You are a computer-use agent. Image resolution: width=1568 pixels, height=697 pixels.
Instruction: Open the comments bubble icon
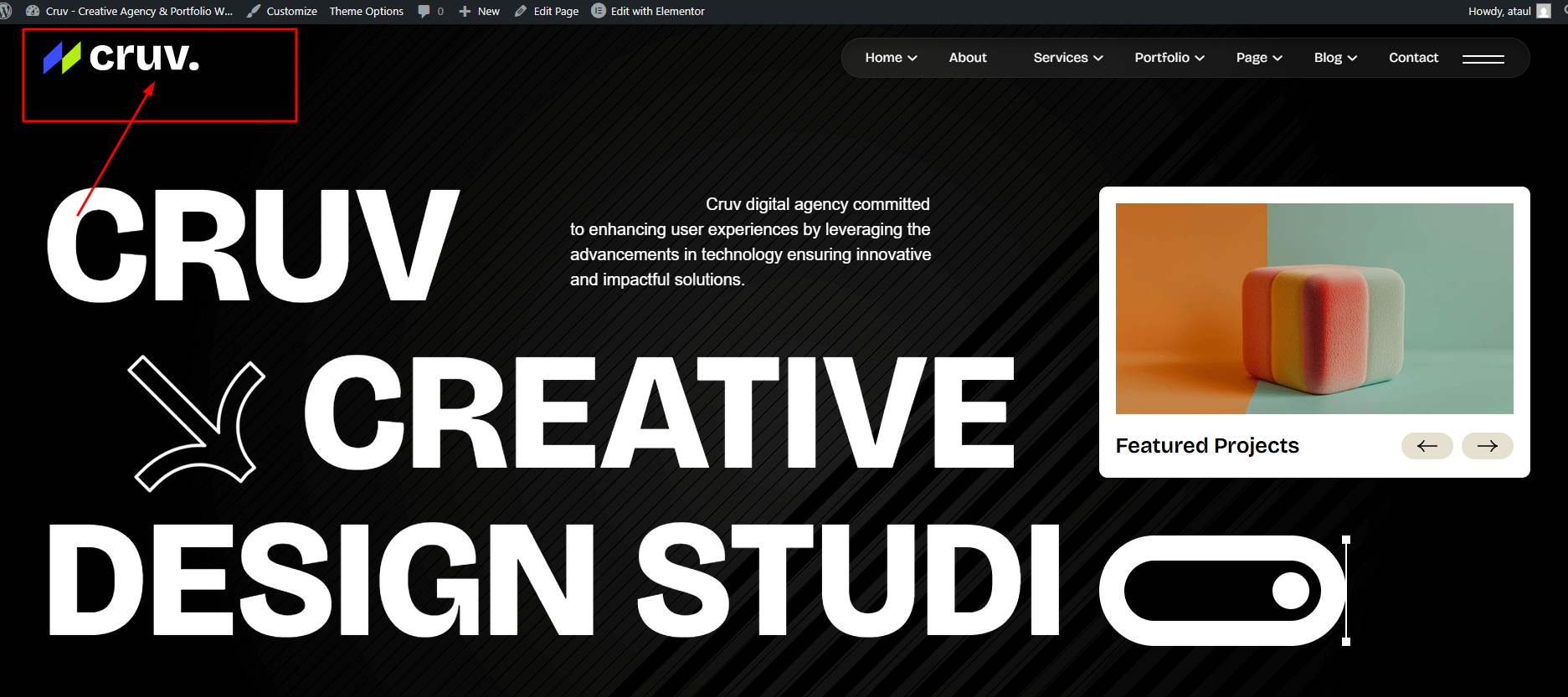[424, 11]
